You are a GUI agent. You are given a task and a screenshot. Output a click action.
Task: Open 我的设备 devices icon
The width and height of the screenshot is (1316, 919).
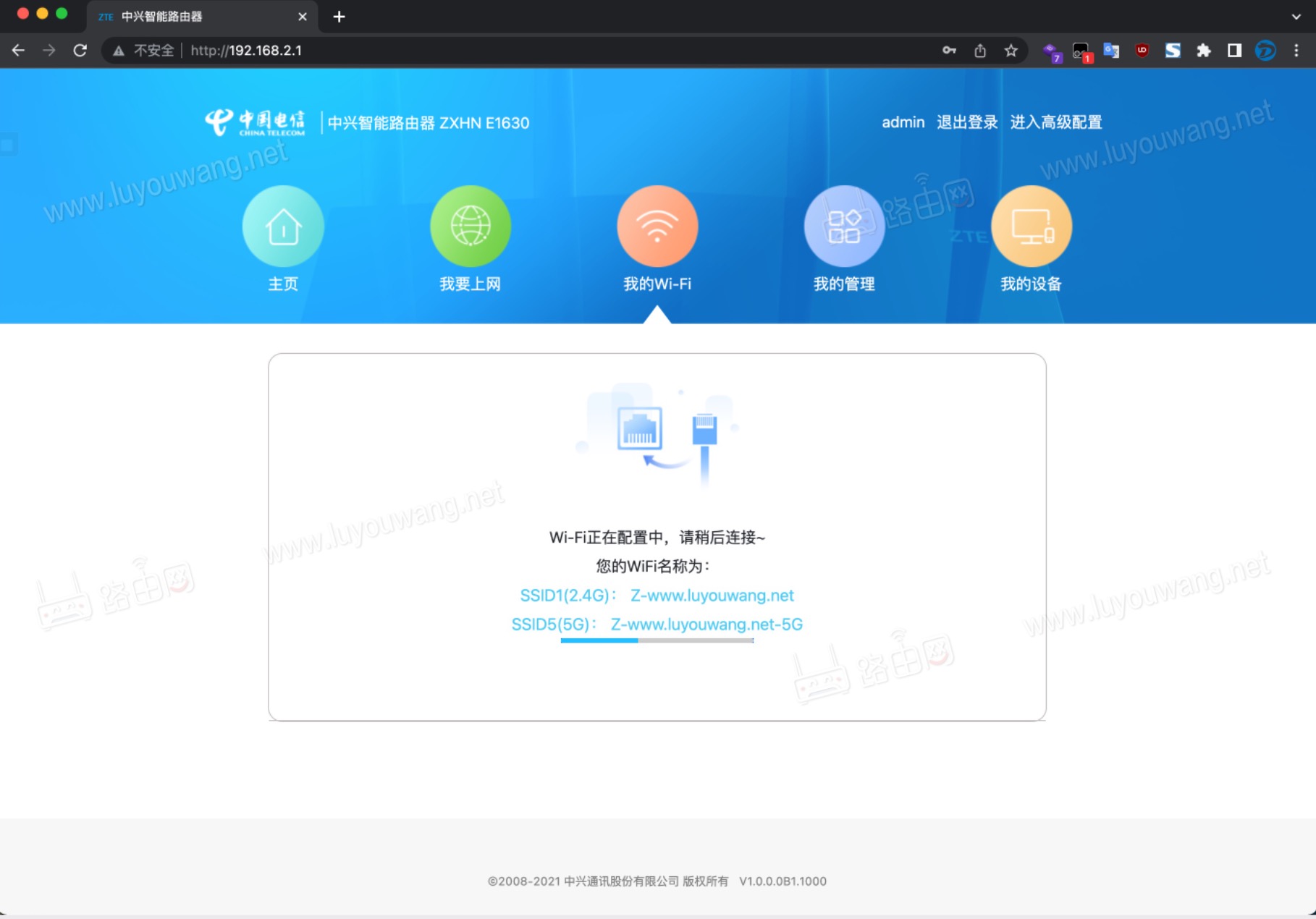(x=1031, y=226)
